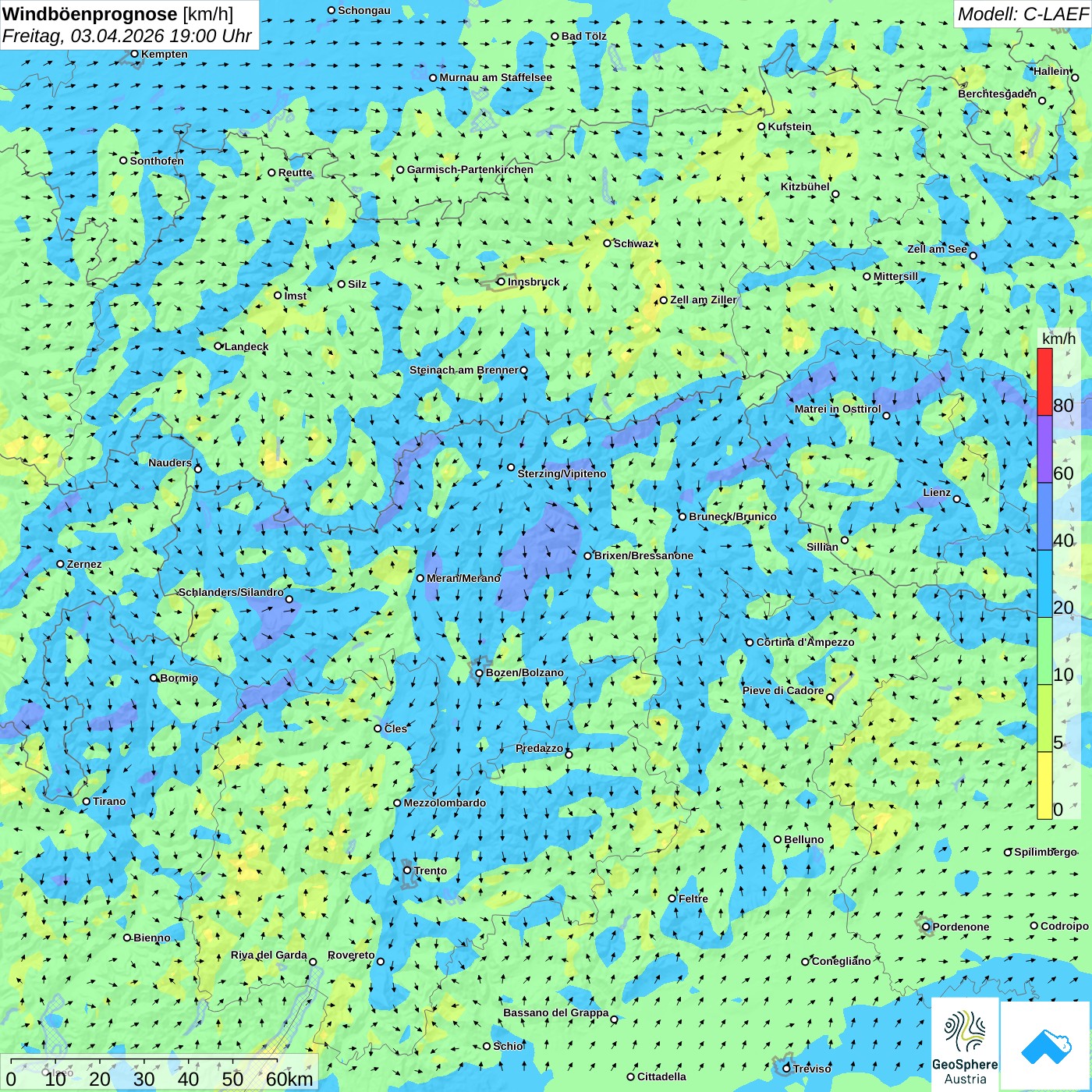The height and width of the screenshot is (1092, 1092).
Task: Click the Schongau town label
Action: pos(363,10)
